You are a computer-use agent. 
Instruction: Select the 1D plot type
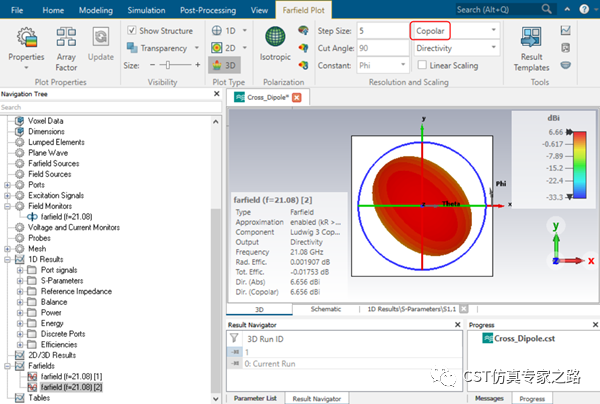pyautogui.click(x=223, y=30)
